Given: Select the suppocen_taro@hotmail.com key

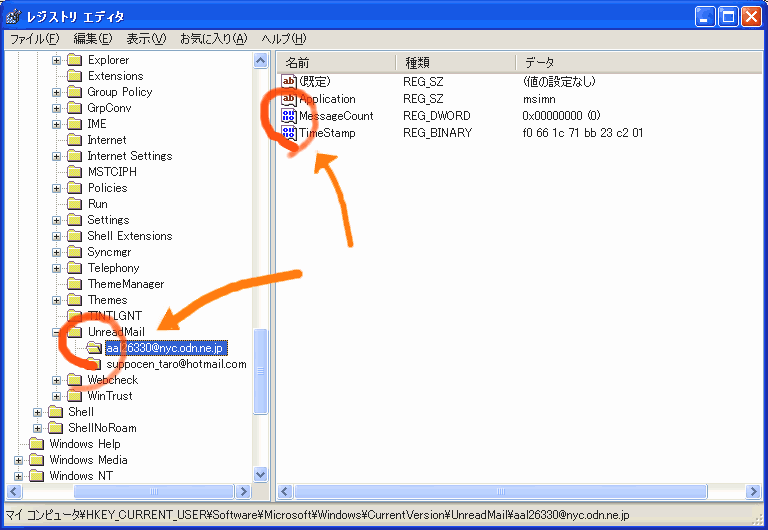Looking at the screenshot, I should 176,364.
